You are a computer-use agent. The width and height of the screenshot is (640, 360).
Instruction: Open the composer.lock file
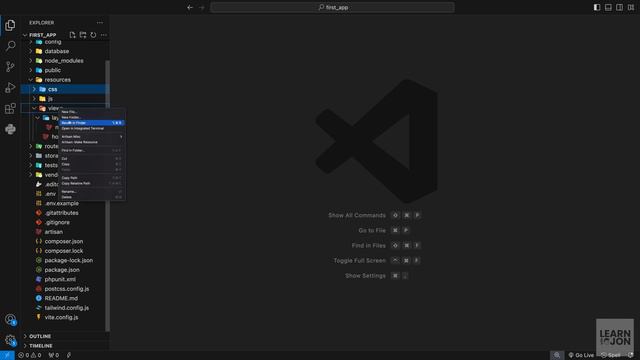[x=65, y=251]
